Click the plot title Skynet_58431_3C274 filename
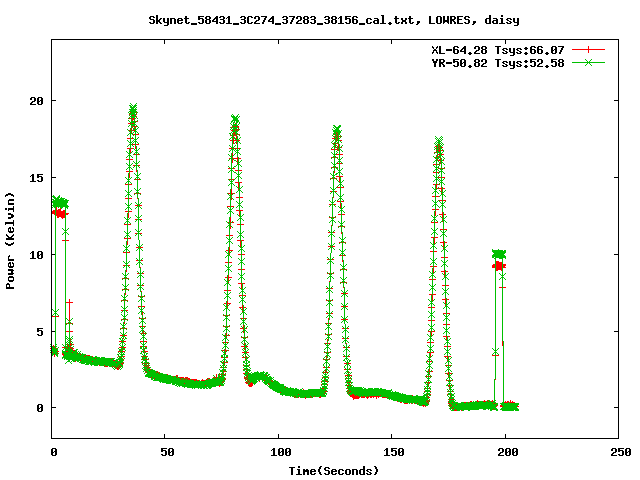Viewport: 640px width, 480px height. pos(334,20)
